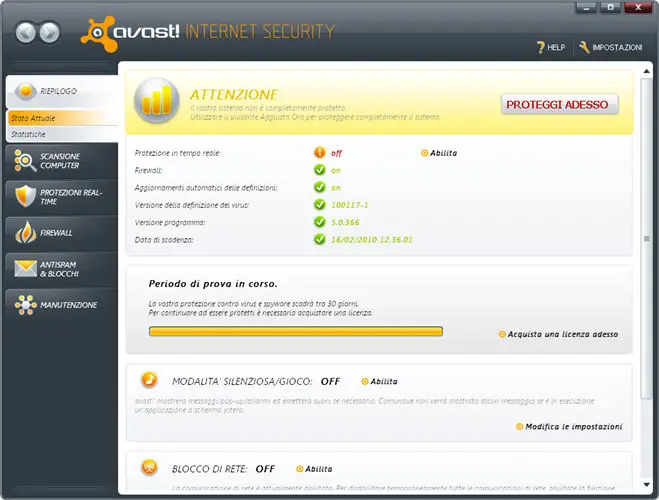Open the IMPOSTAZIONI link text

[617, 47]
